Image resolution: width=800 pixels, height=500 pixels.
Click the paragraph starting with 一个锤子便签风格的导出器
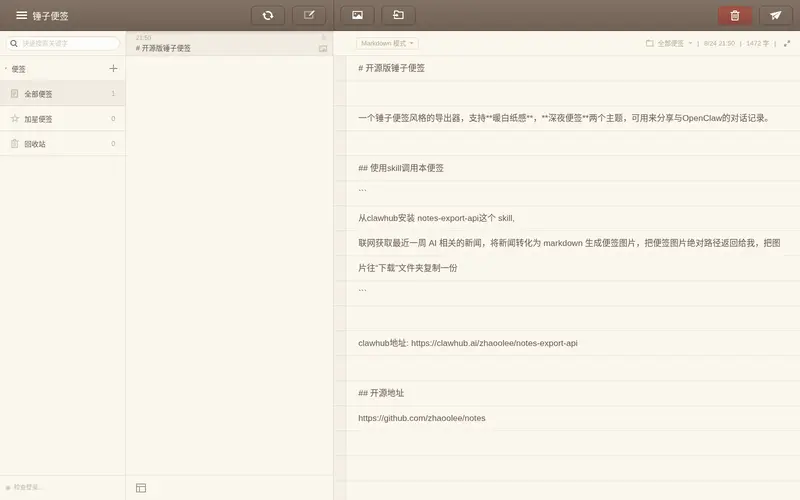tap(564, 118)
